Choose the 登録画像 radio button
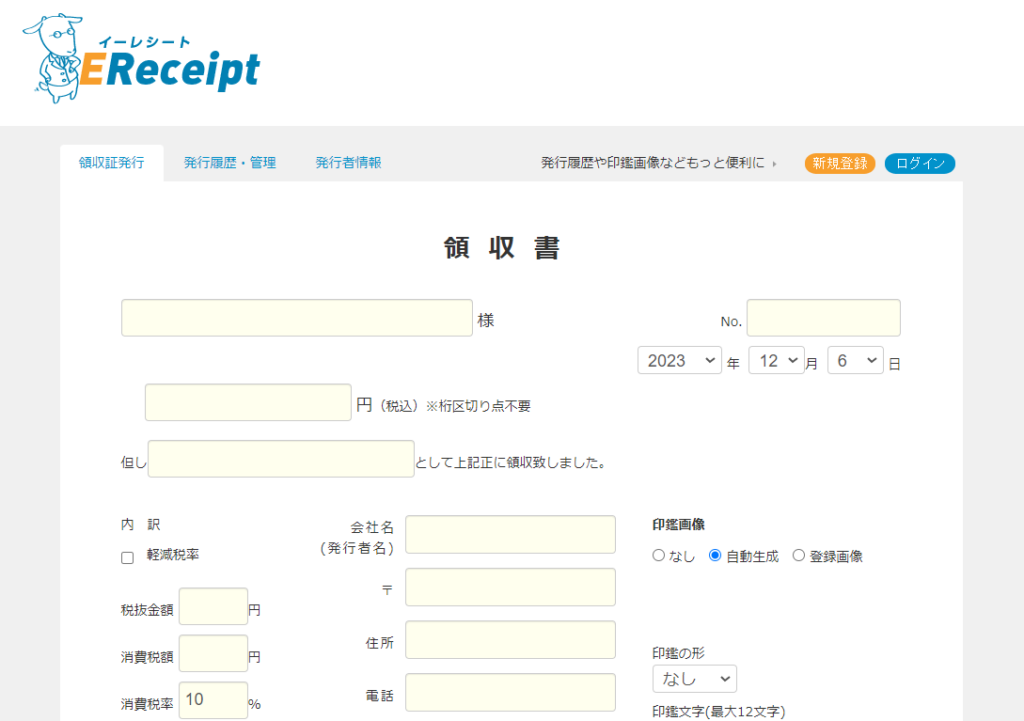 point(798,556)
